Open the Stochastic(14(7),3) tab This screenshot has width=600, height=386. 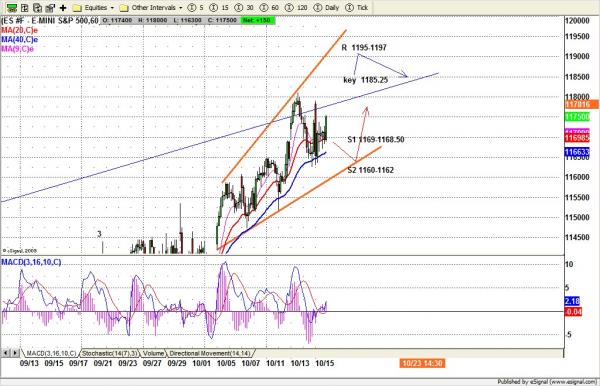coord(110,353)
